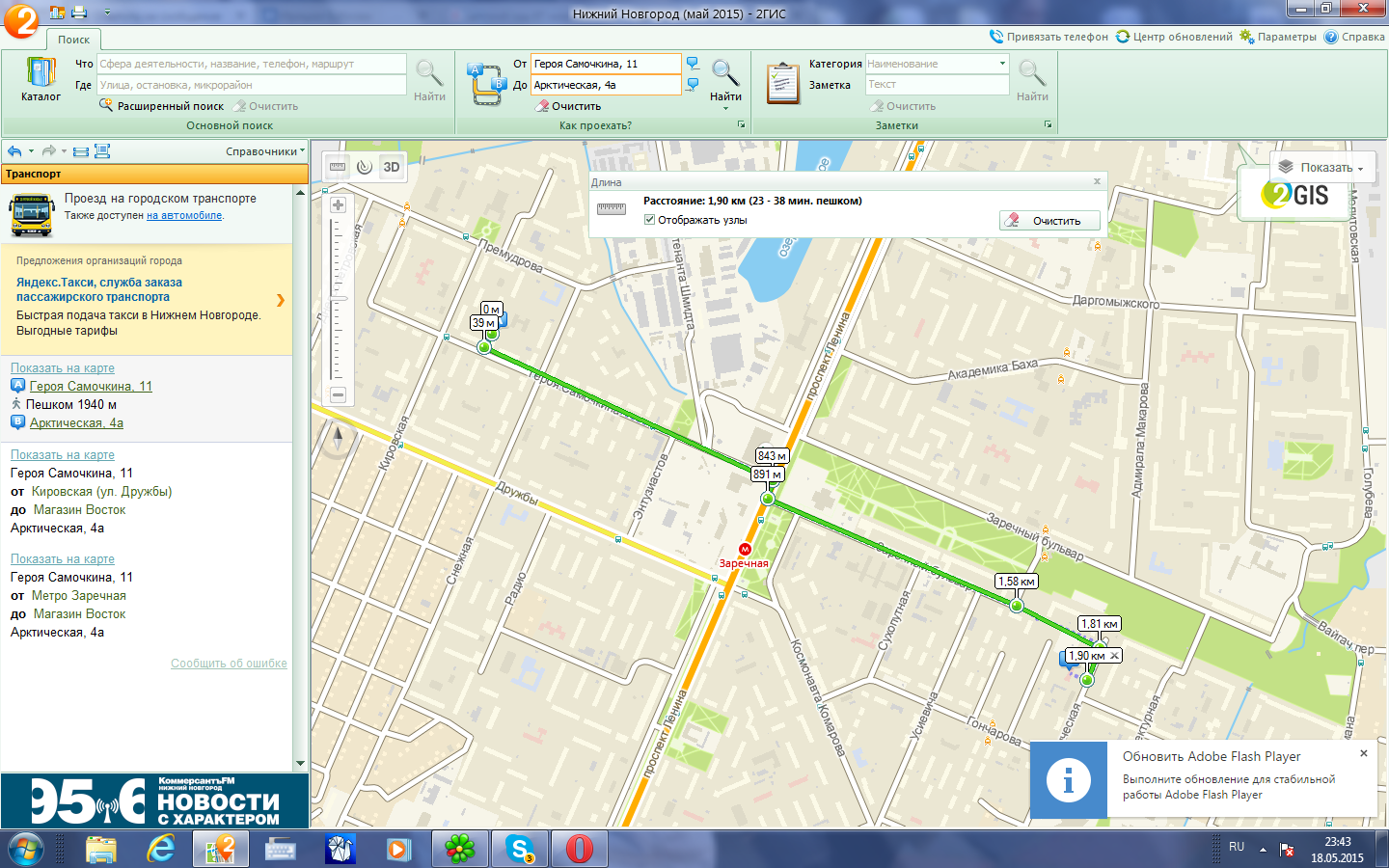Click the zoom in plus button on map
Image resolution: width=1389 pixels, height=868 pixels.
338,204
